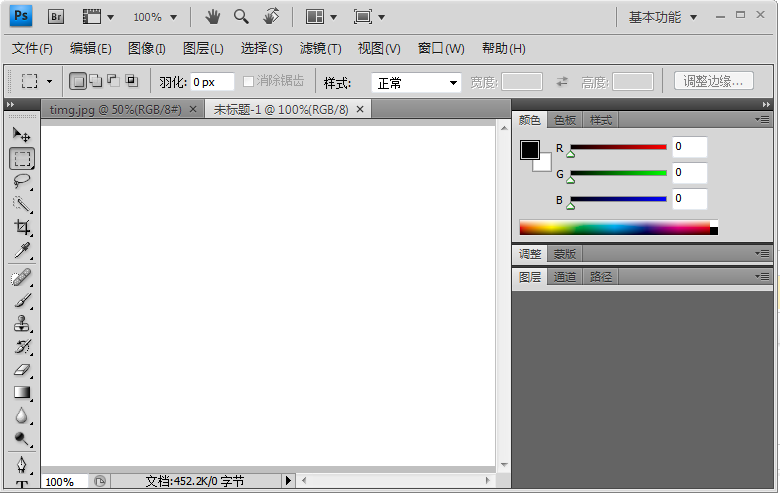
Task: Select the Pen tool
Action: 22,465
